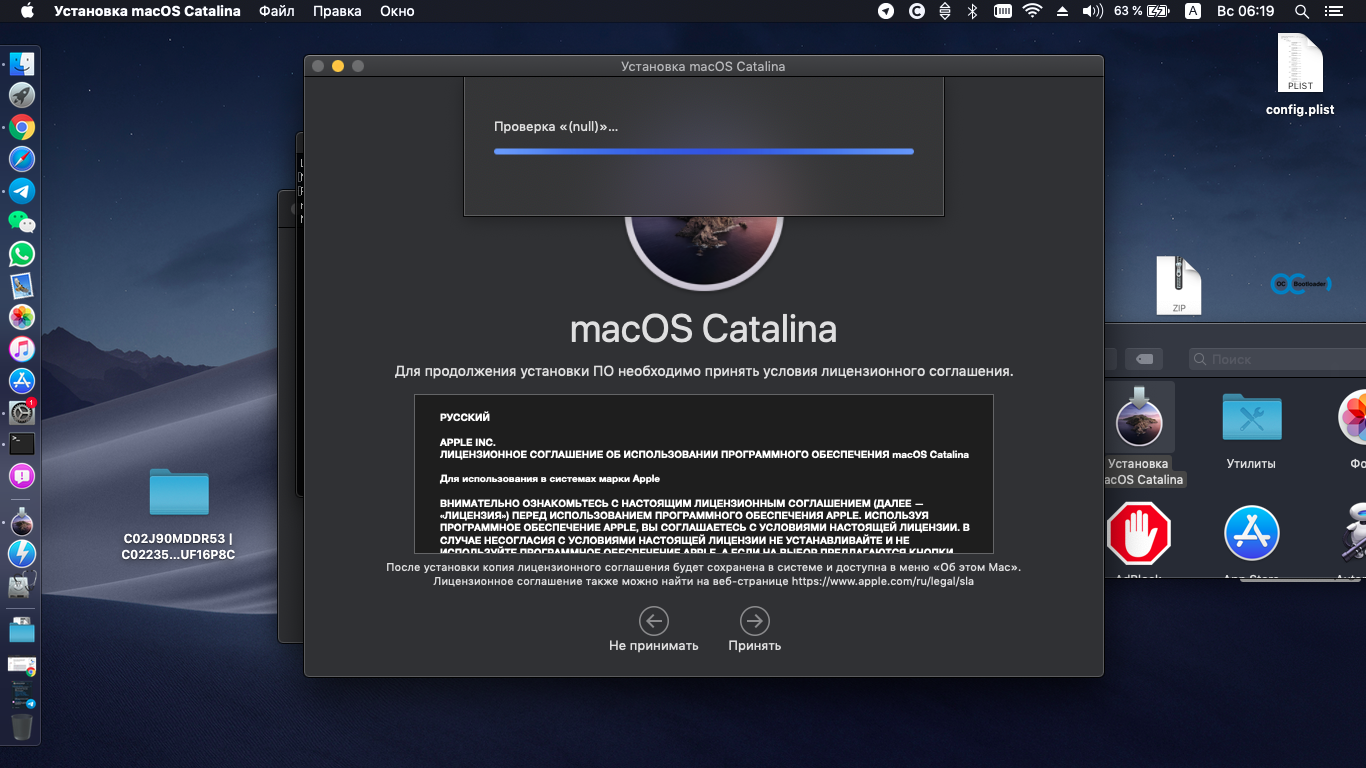1366x768 pixels.
Task: Open Telegram from the Dock
Action: tap(22, 190)
